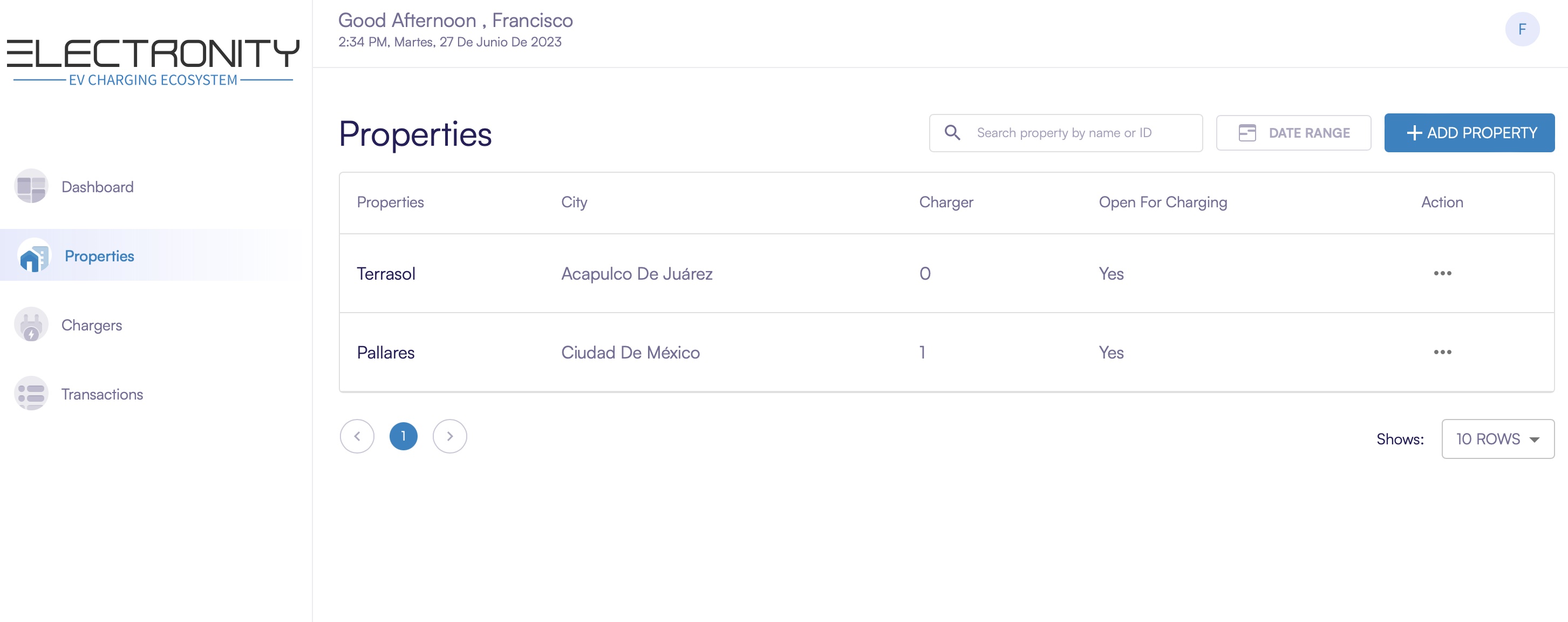1568x622 pixels.
Task: Open action menu for Terrasol row
Action: (1442, 274)
